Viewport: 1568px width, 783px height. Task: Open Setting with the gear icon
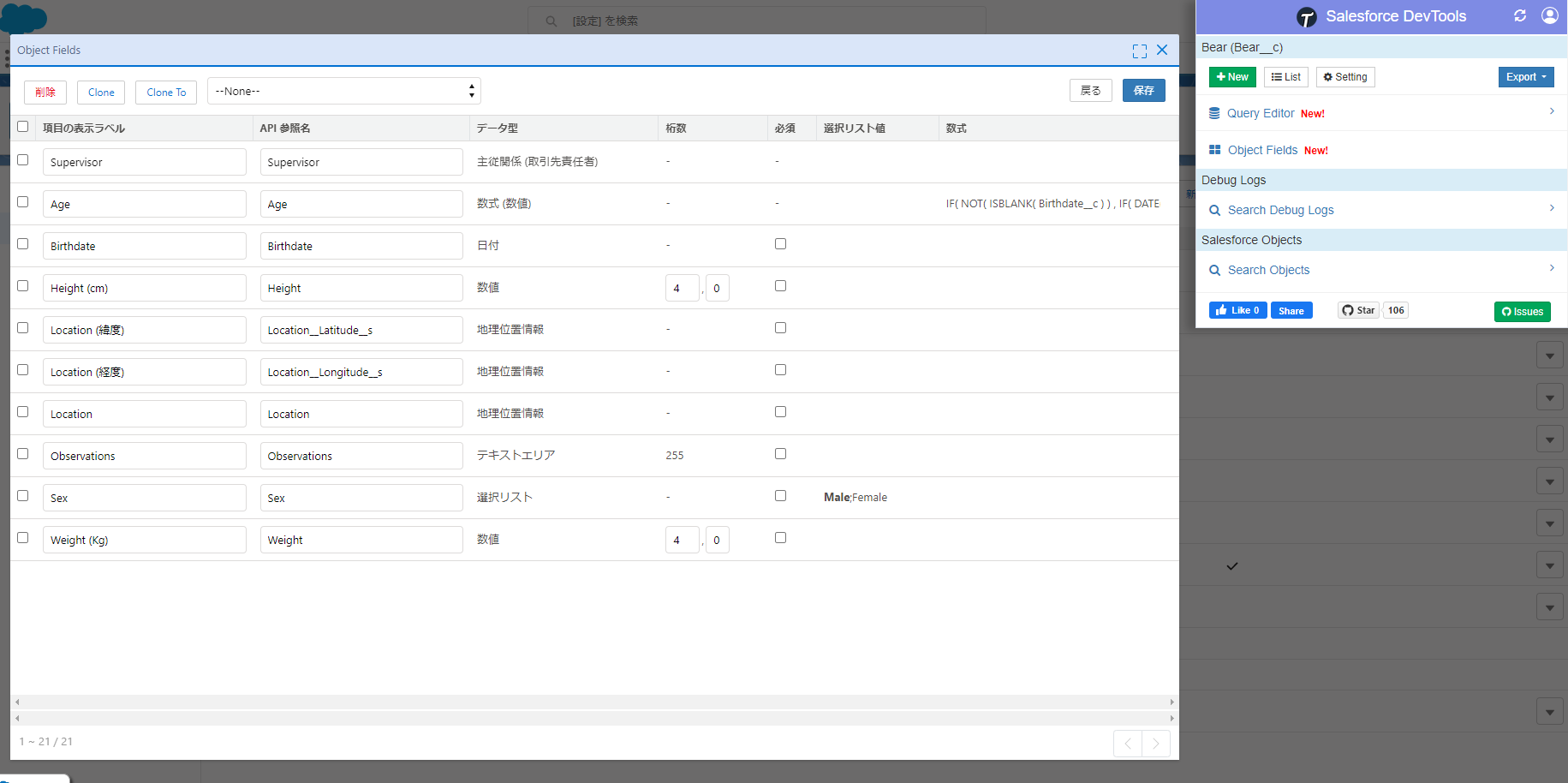tap(1344, 76)
